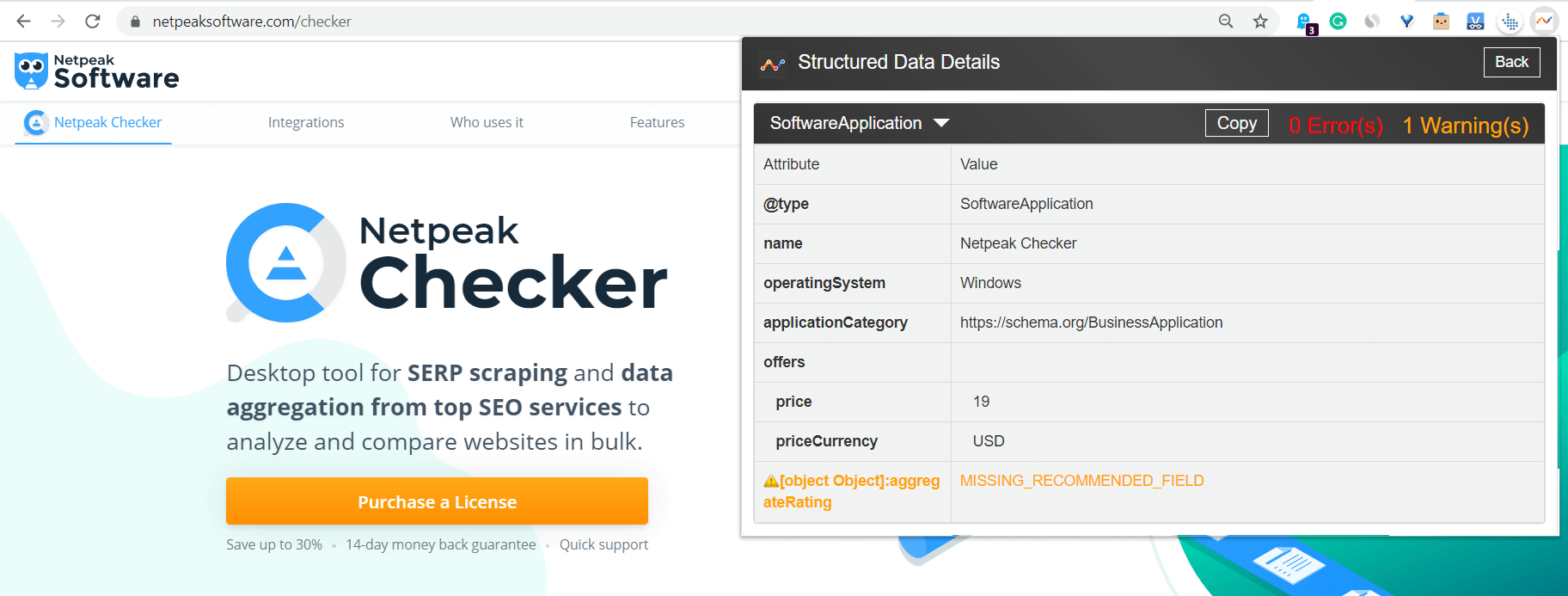Click the Back button in the panel
The height and width of the screenshot is (596, 1568).
(x=1511, y=62)
